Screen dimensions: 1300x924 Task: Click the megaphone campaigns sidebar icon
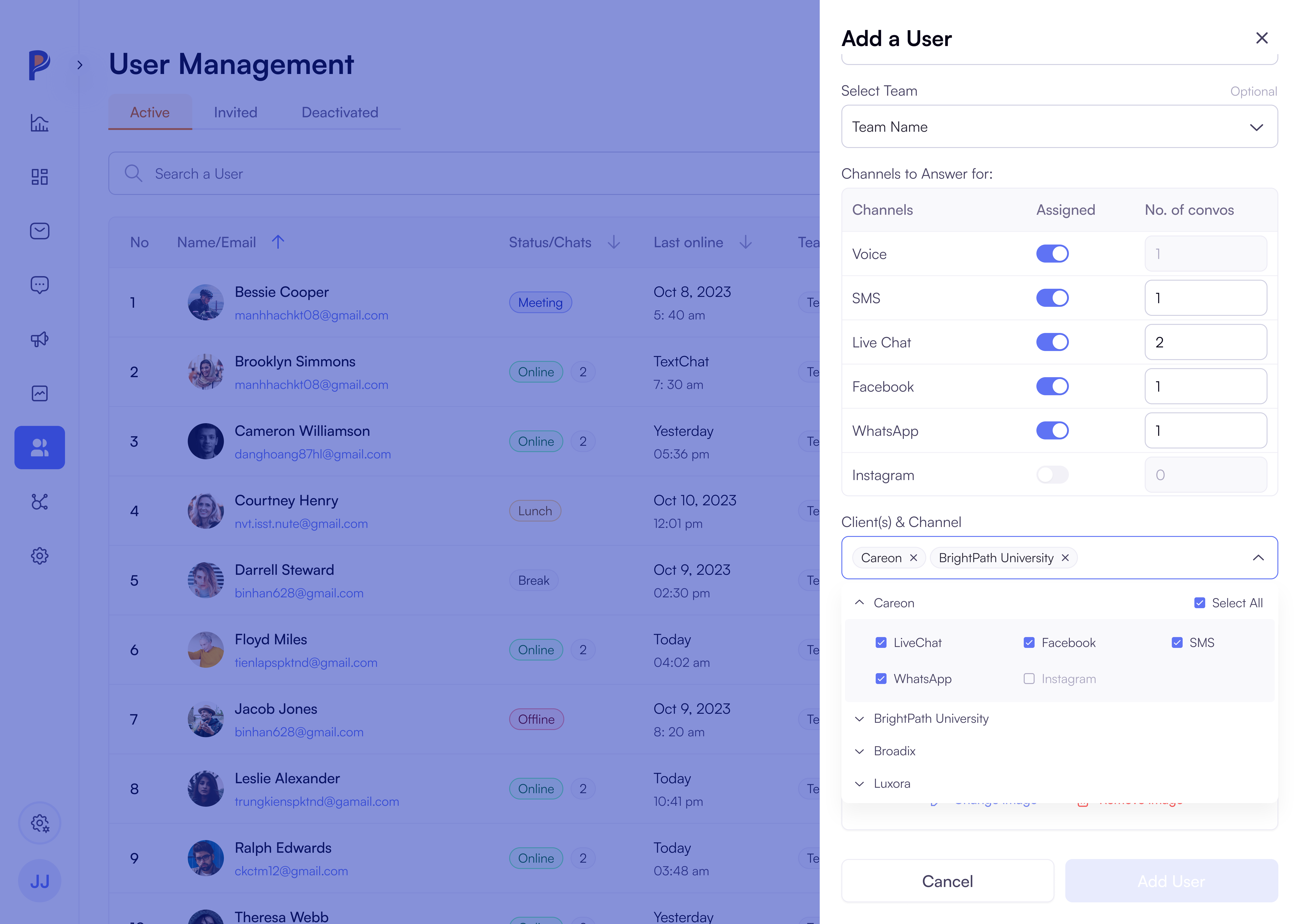click(x=39, y=339)
